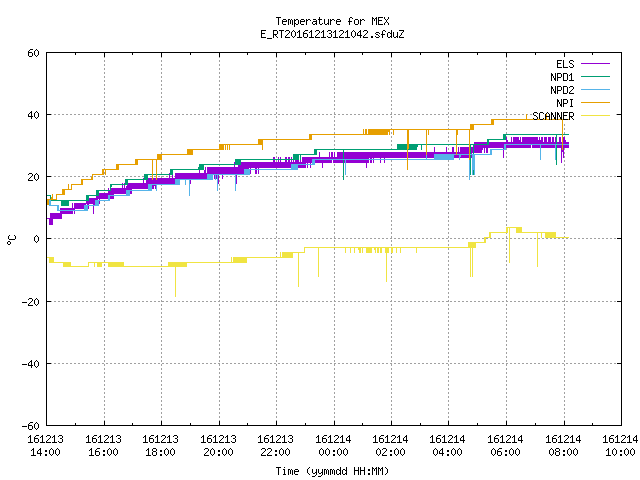Click the x-axis tick 161214 04:00

(448, 446)
